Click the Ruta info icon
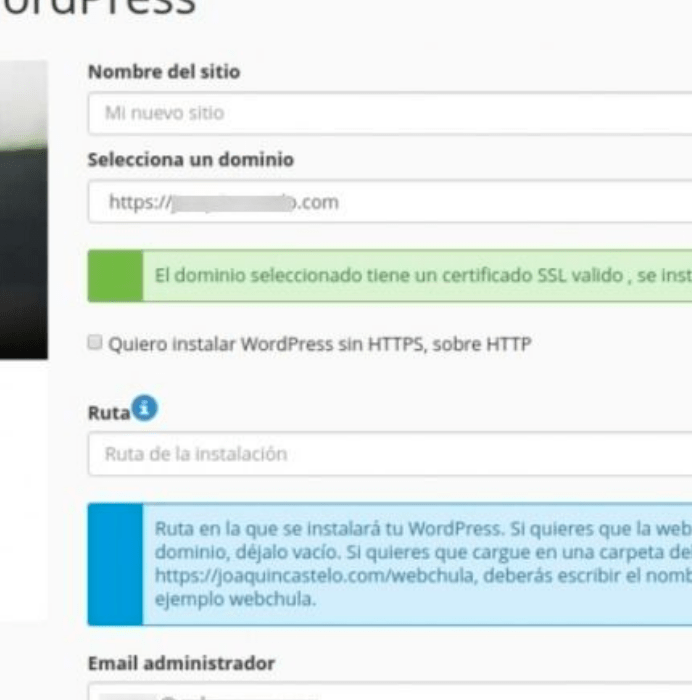Viewport: 692px width, 700px height. (x=144, y=408)
